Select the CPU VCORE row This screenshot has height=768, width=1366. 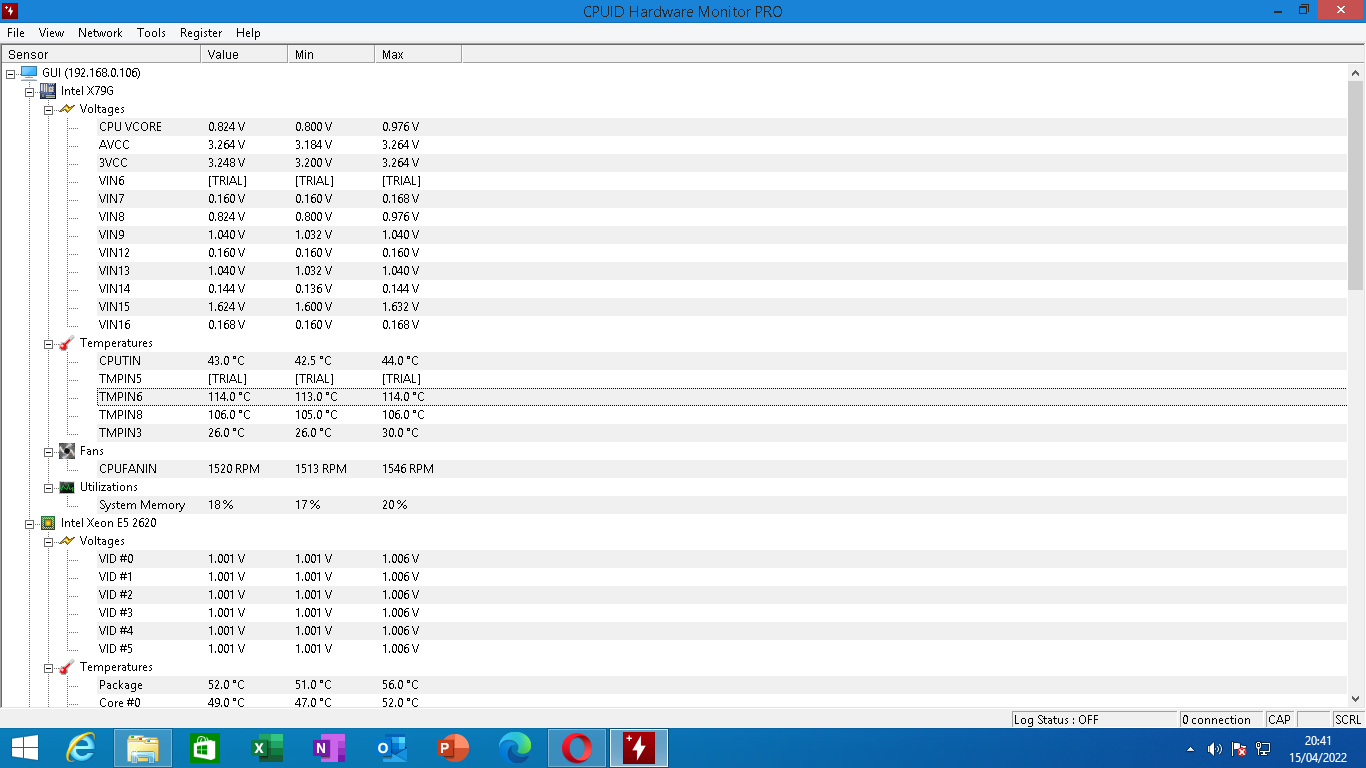(x=722, y=127)
